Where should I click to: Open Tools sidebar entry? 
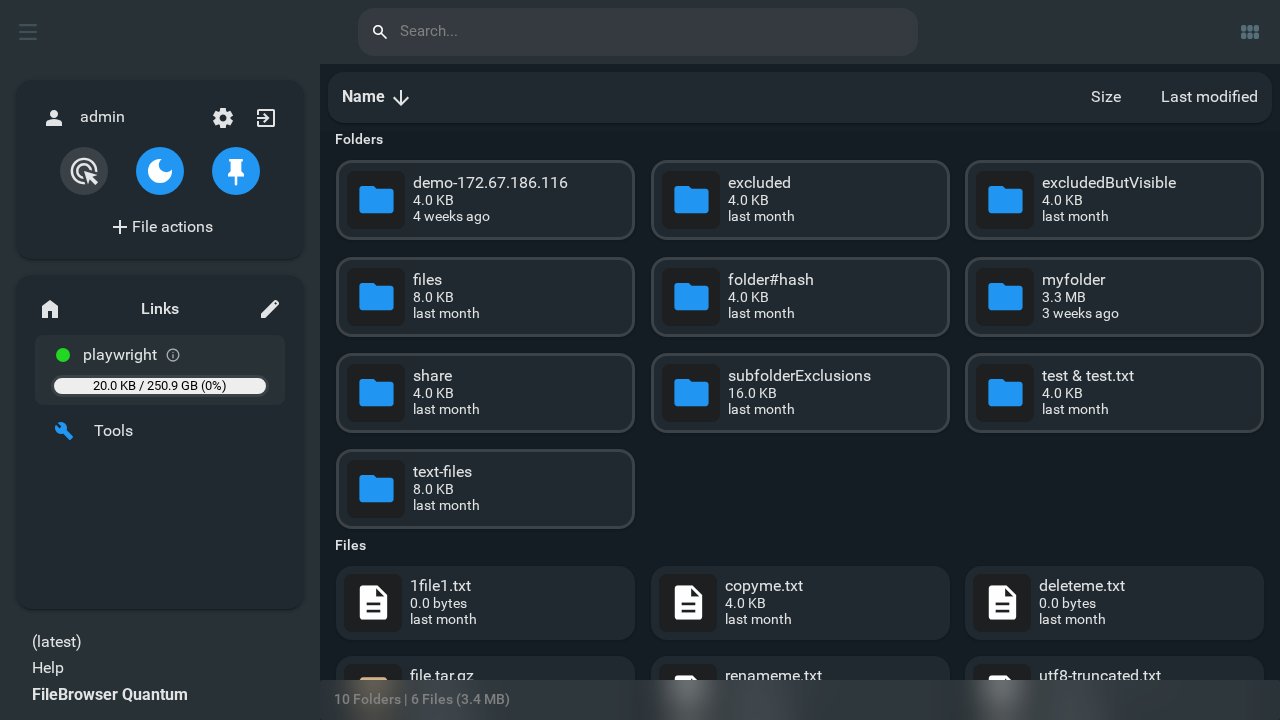pos(160,431)
